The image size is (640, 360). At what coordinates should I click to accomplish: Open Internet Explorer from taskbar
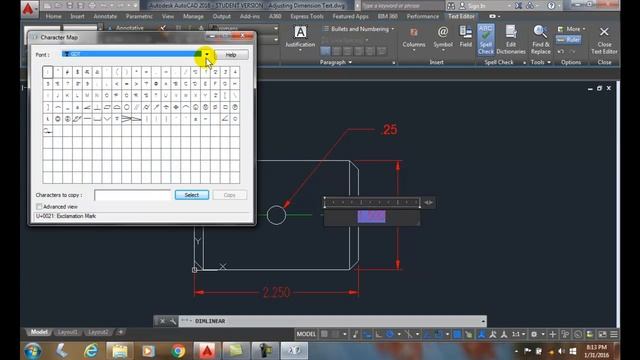(91, 351)
